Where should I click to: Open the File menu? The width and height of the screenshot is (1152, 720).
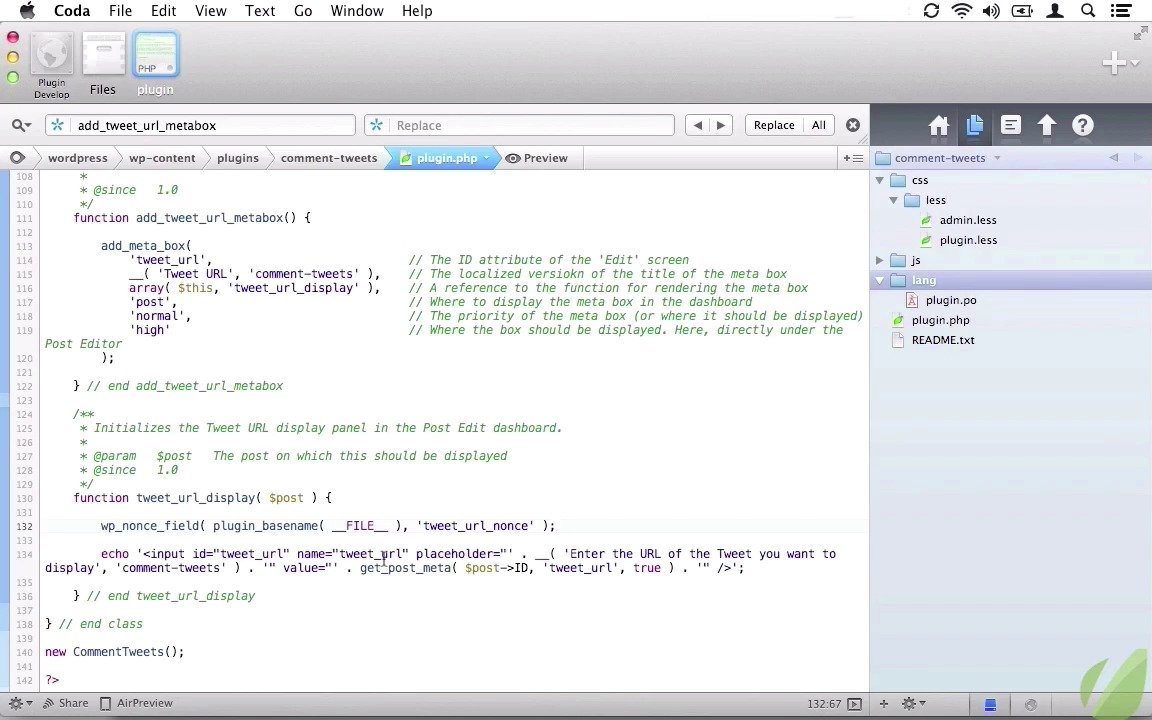point(120,11)
